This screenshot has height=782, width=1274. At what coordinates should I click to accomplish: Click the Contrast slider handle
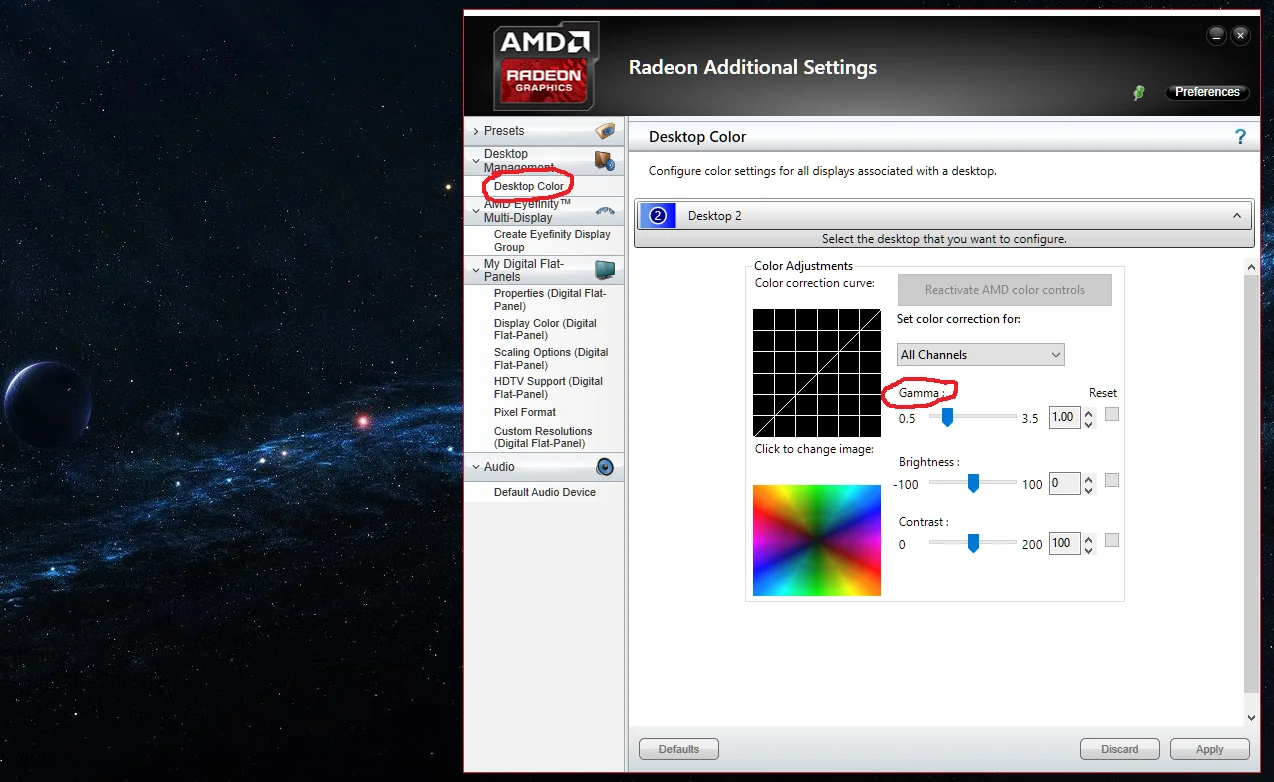(x=972, y=544)
